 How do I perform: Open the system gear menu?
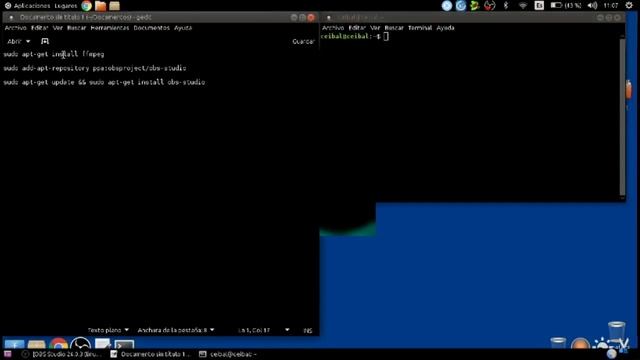point(629,5)
